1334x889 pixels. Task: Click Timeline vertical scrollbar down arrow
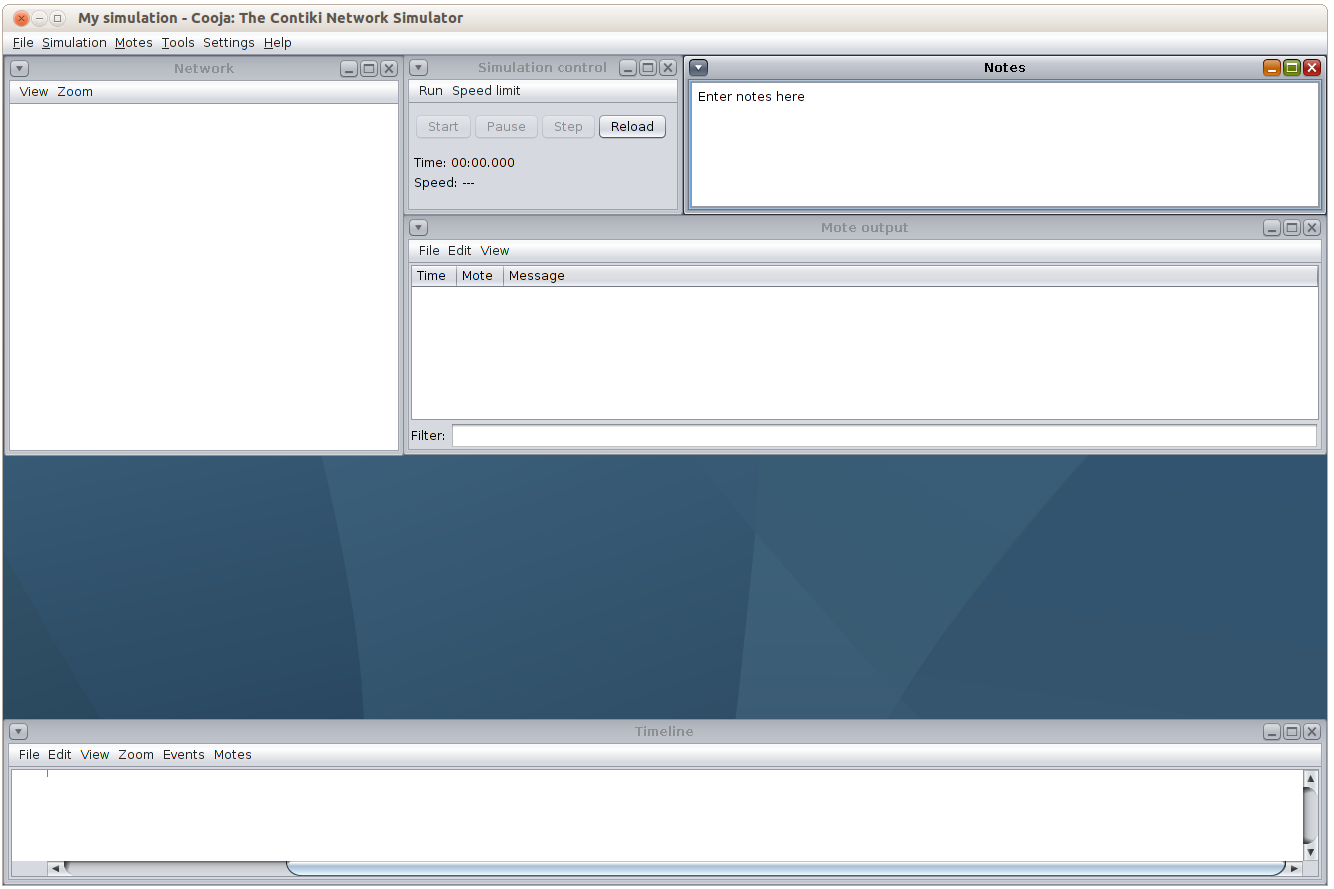click(1311, 853)
